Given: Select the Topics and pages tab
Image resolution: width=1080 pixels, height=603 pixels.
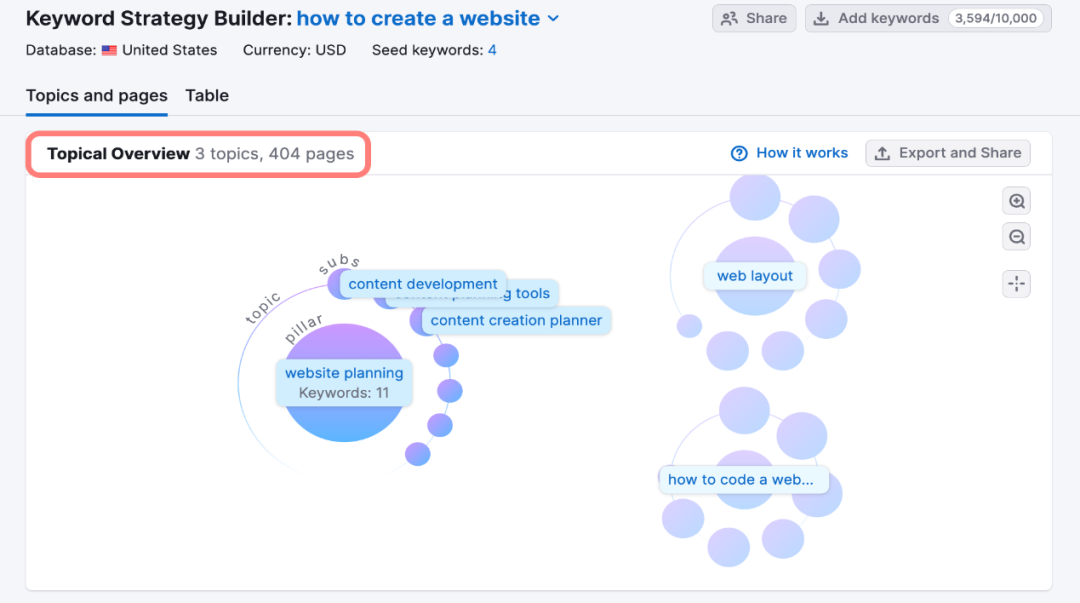Looking at the screenshot, I should [x=97, y=96].
